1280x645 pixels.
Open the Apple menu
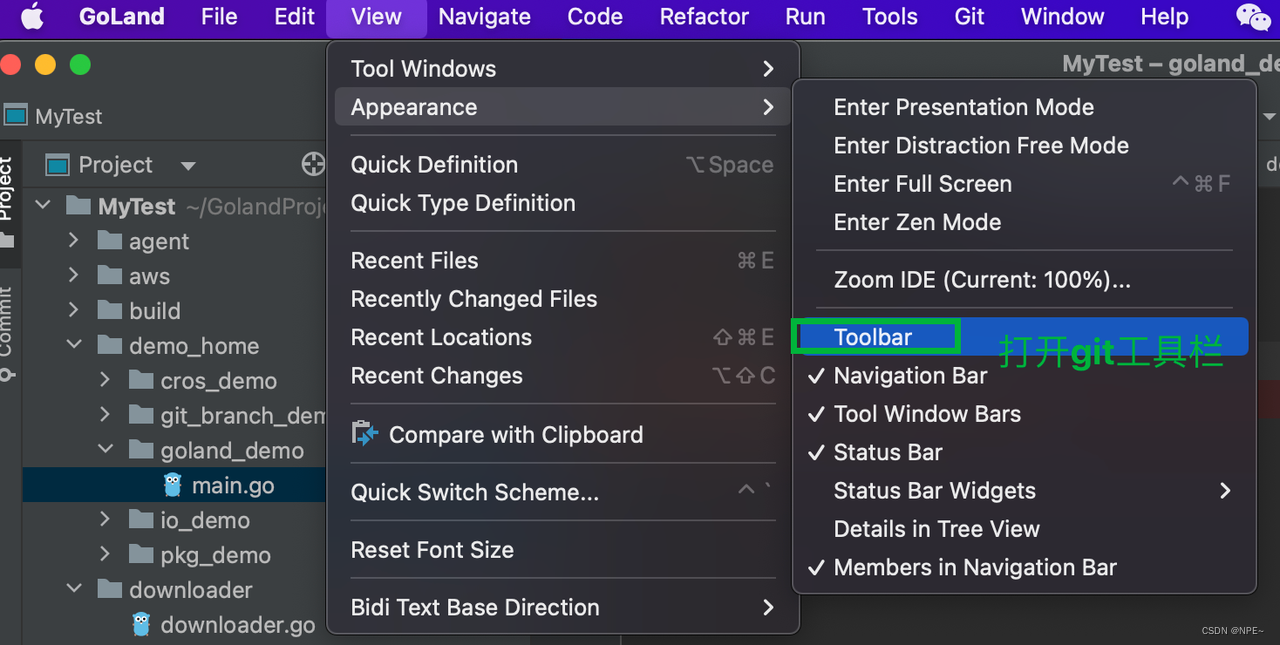[32, 17]
